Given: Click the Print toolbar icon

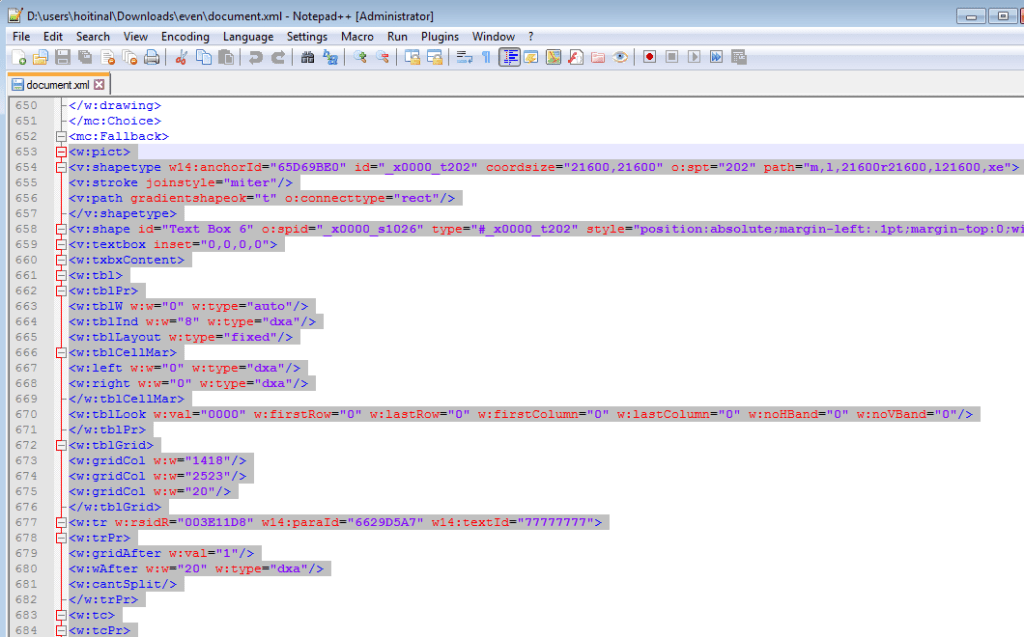Looking at the screenshot, I should click(x=152, y=58).
